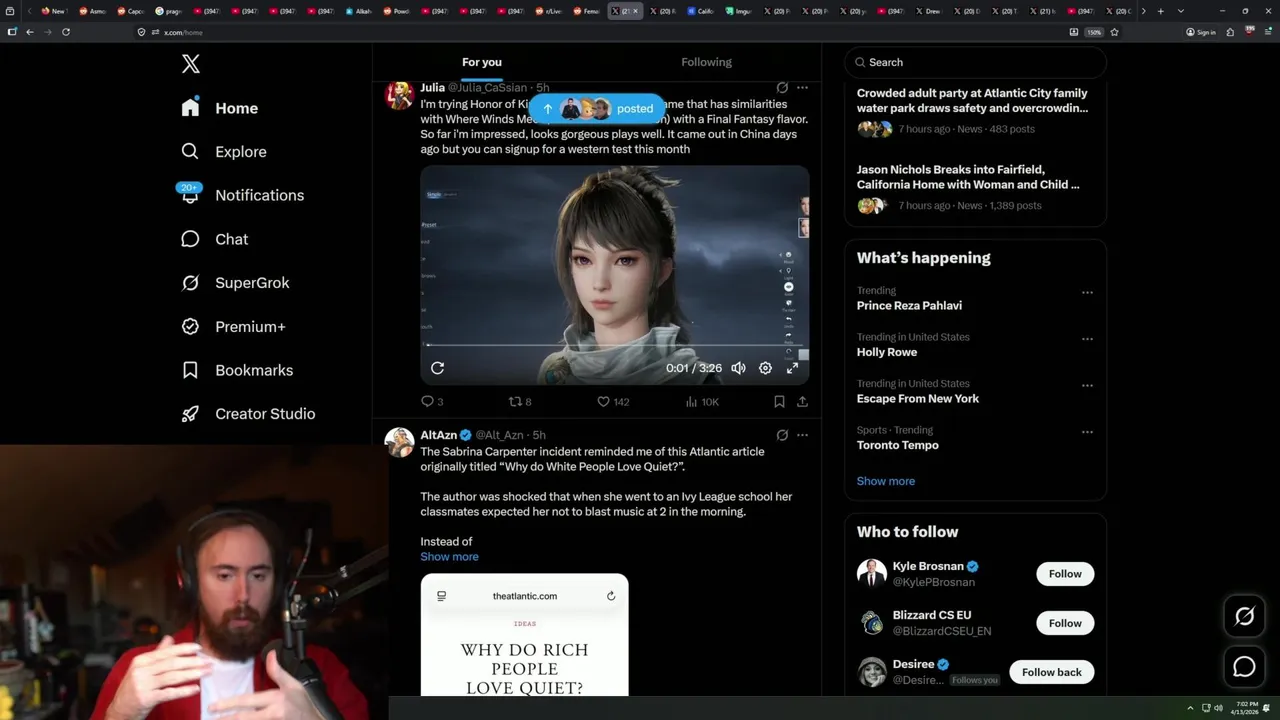Open Escape From New York trend
The width and height of the screenshot is (1280, 720).
(918, 399)
